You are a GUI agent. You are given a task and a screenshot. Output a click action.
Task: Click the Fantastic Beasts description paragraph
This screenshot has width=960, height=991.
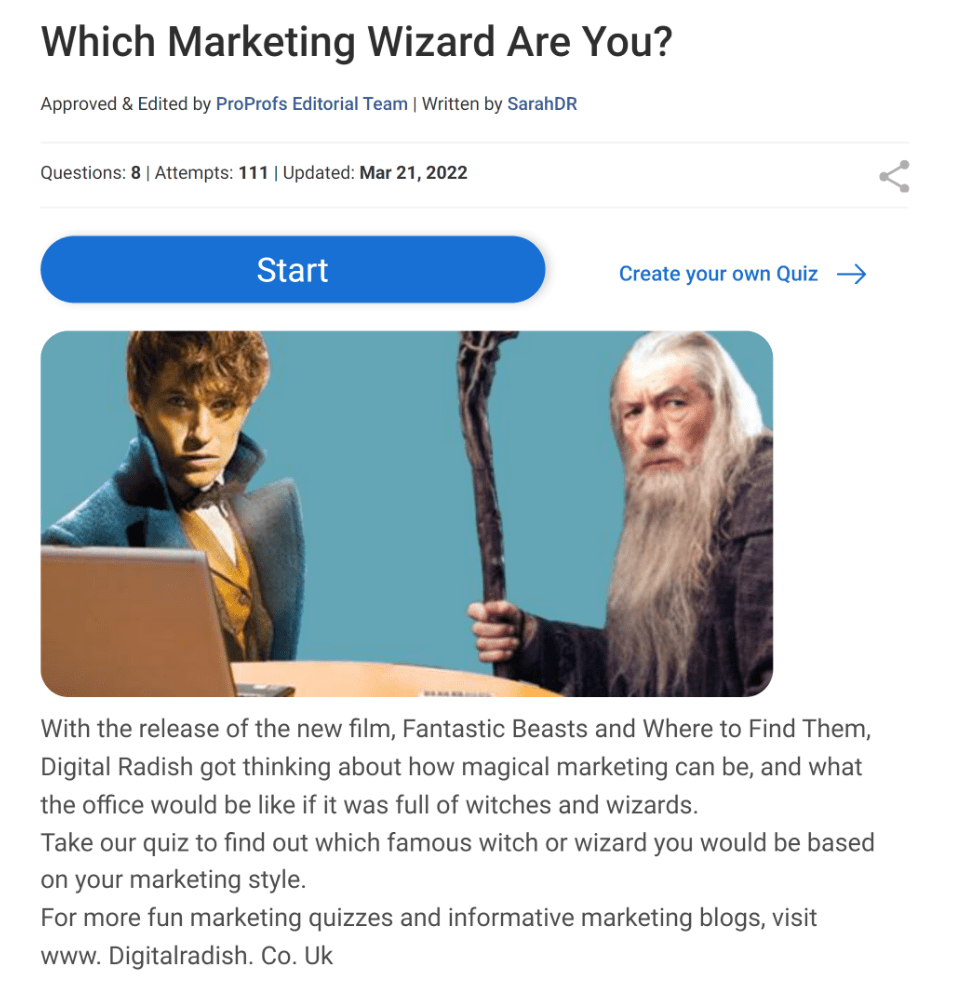tap(456, 767)
